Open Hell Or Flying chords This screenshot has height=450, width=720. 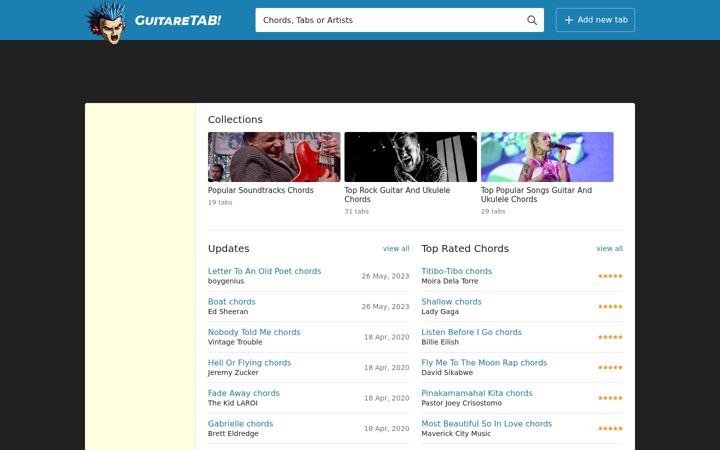(x=249, y=363)
